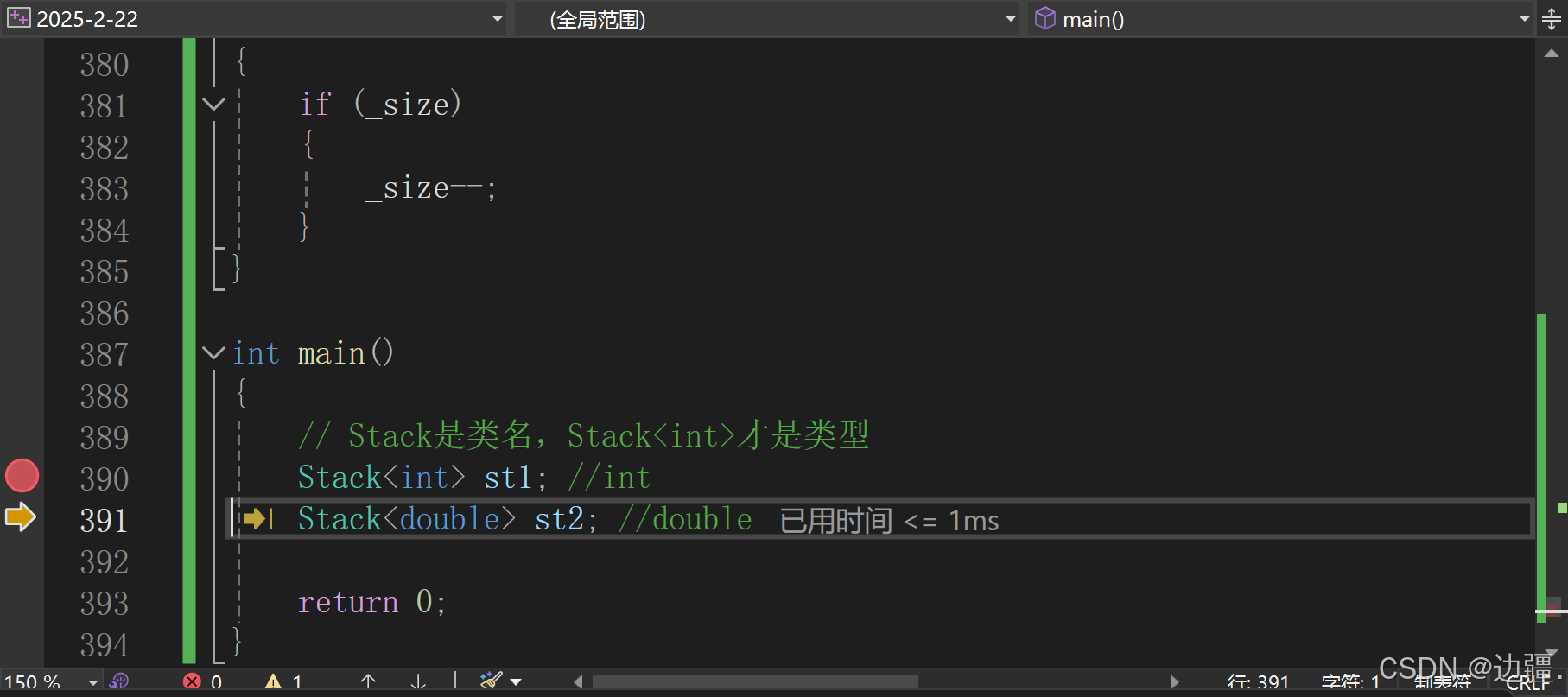1568x697 pixels.
Task: Click the vertical scrollbar down arrow
Action: coord(1552,653)
